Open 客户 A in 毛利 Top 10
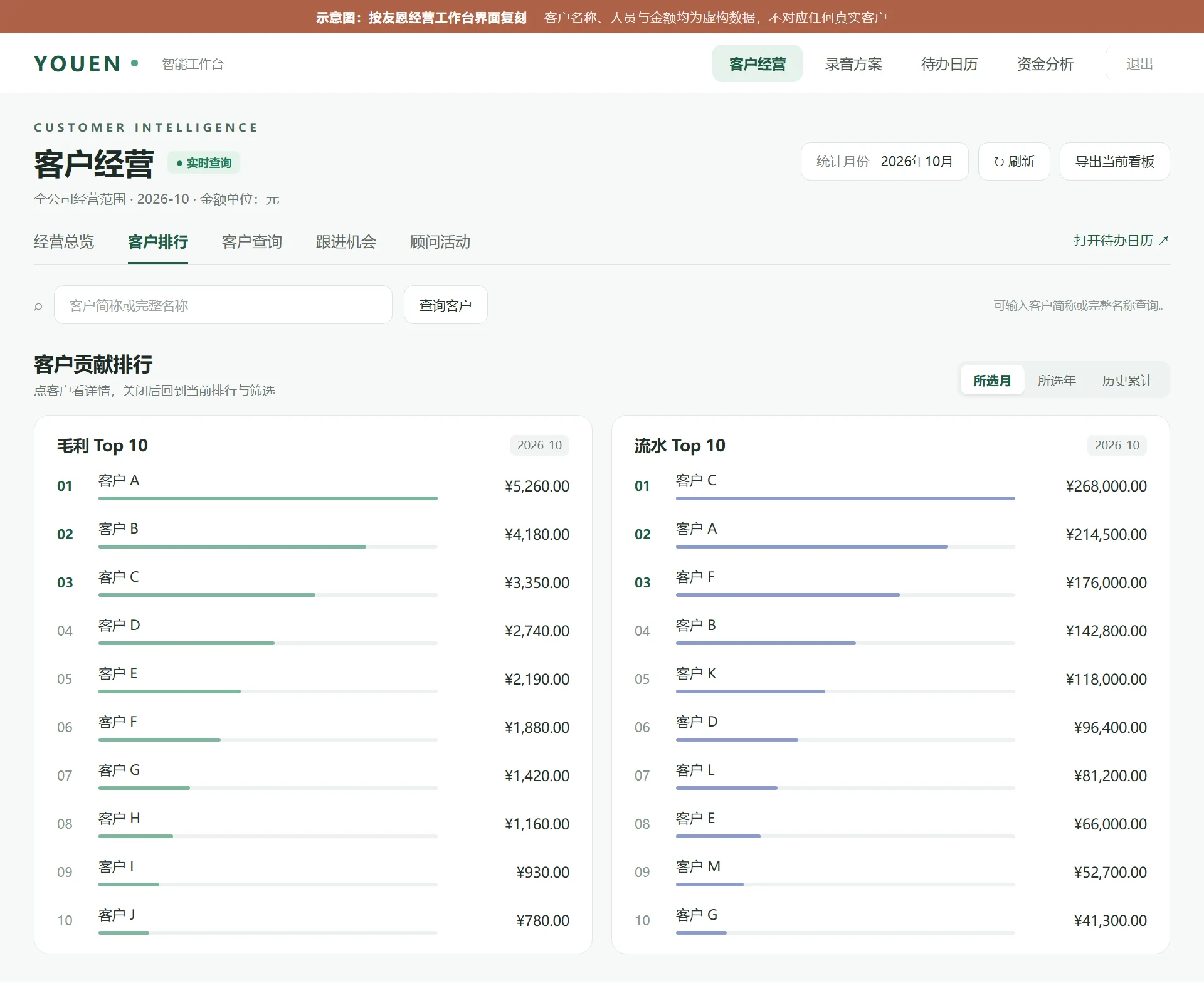This screenshot has height=983, width=1204. pos(313,486)
